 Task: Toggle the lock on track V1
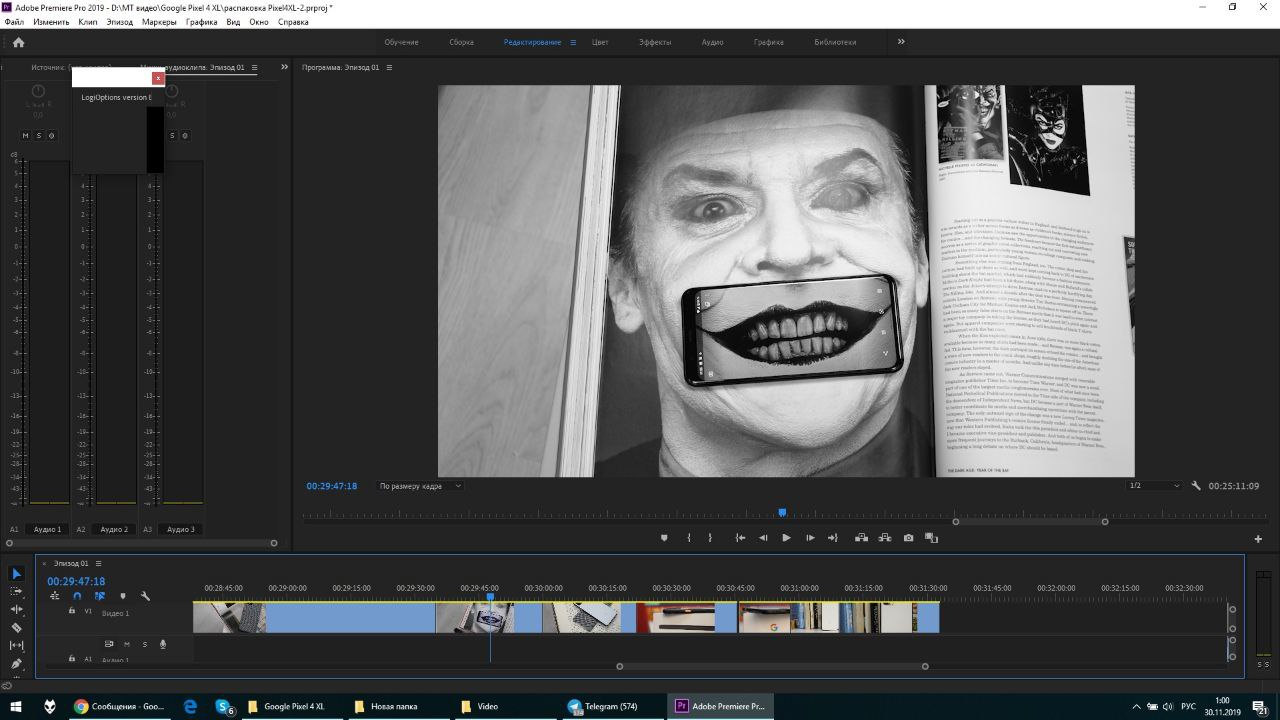click(x=72, y=610)
